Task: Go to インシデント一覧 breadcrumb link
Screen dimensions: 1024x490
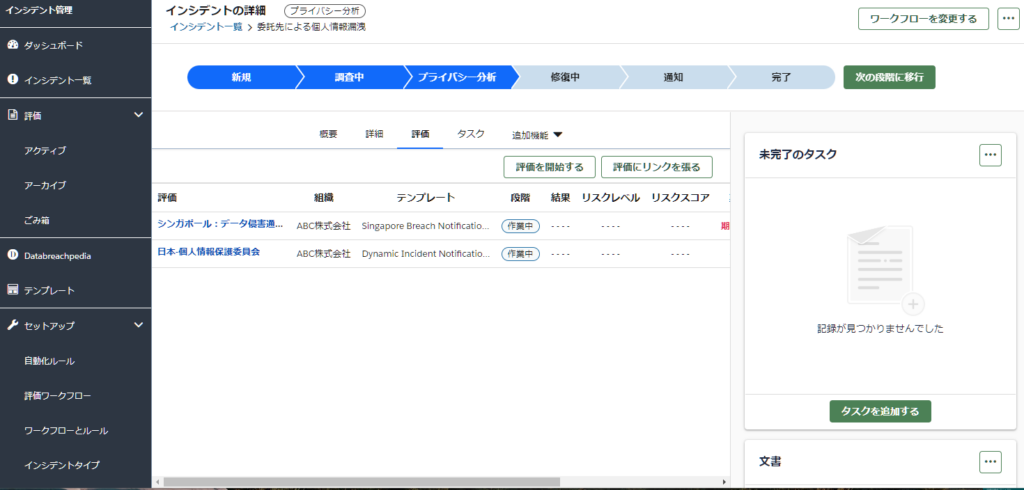Action: (206, 27)
